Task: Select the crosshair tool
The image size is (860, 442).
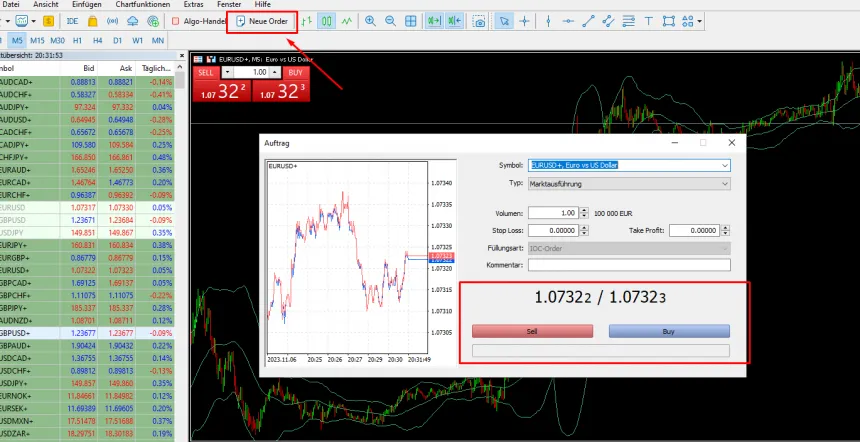Action: [524, 21]
